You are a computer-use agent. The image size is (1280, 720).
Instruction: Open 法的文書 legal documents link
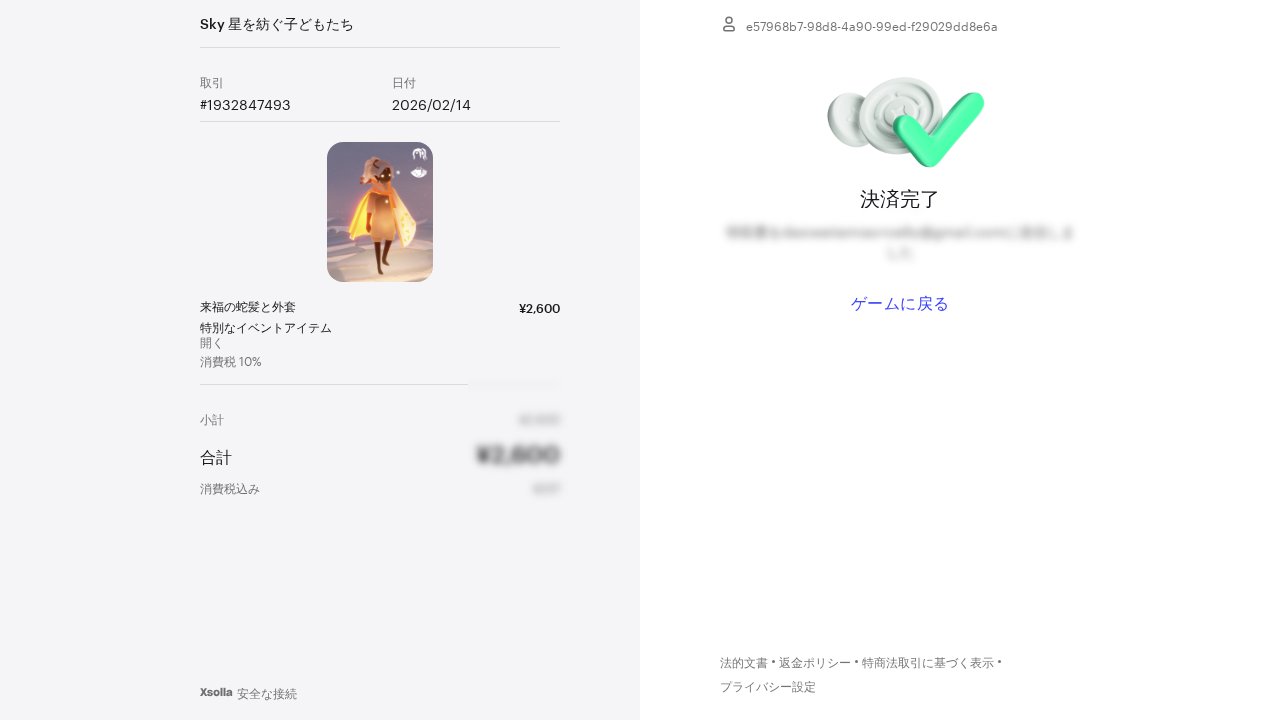744,663
